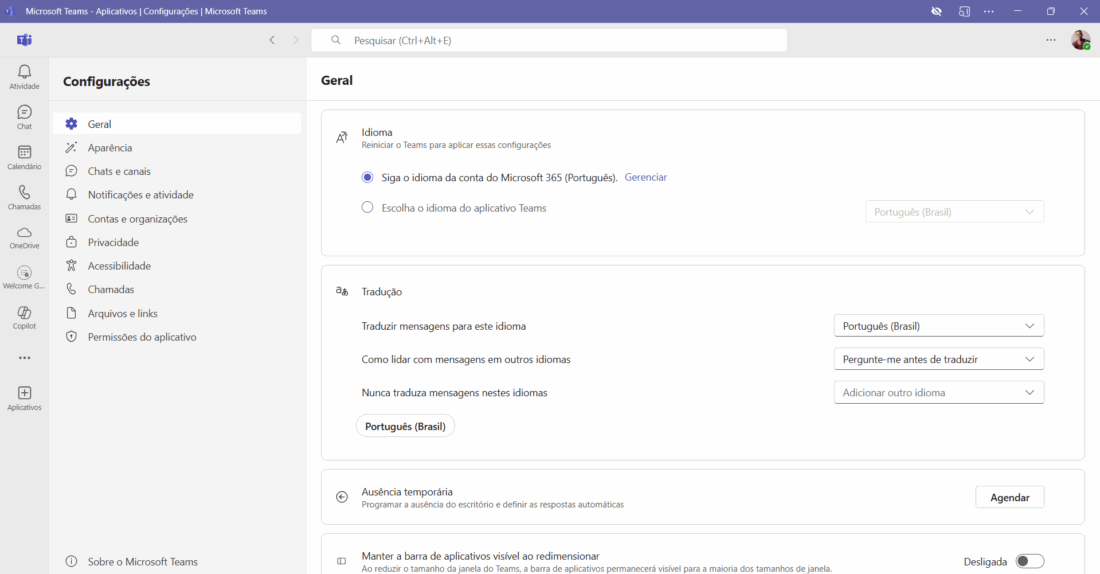Viewport: 1100px width, 574px height.
Task: Open Sobre o Microsoft Teams
Action: point(142,561)
